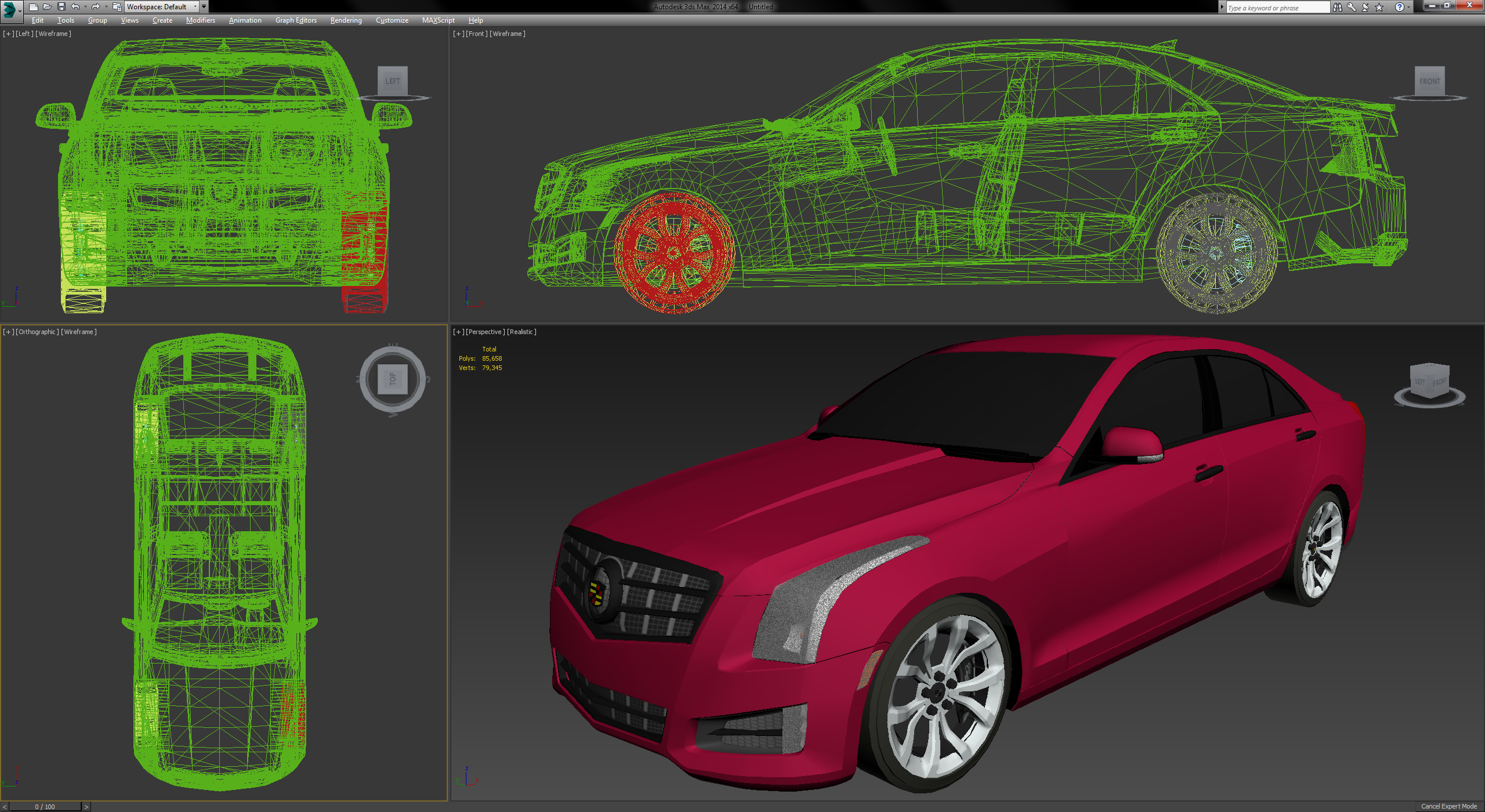Switch Perspective viewport from Realistic shading
This screenshot has height=812, width=1485.
pos(521,331)
